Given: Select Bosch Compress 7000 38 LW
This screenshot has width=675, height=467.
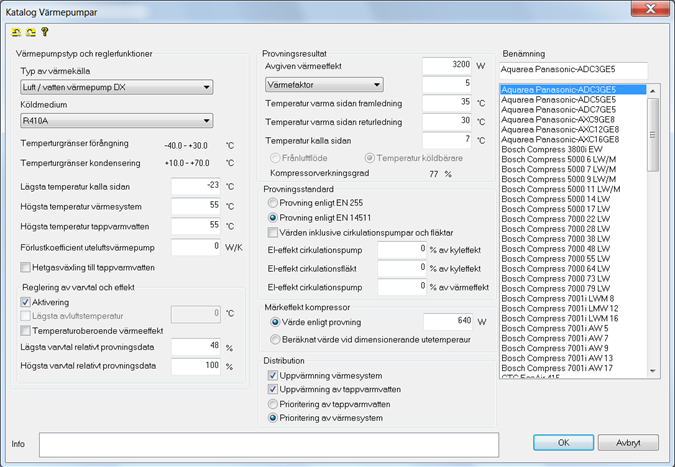Looking at the screenshot, I should coord(573,239).
